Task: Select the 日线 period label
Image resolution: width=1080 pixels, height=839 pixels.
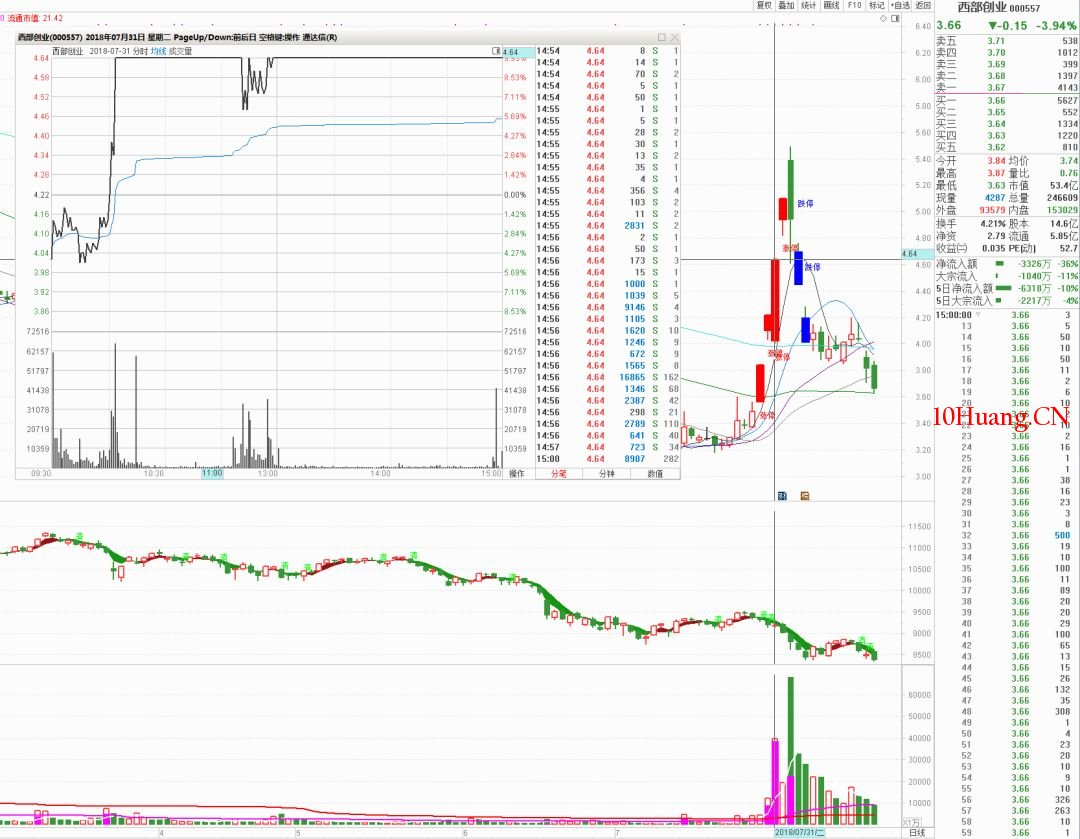Action: [x=917, y=833]
